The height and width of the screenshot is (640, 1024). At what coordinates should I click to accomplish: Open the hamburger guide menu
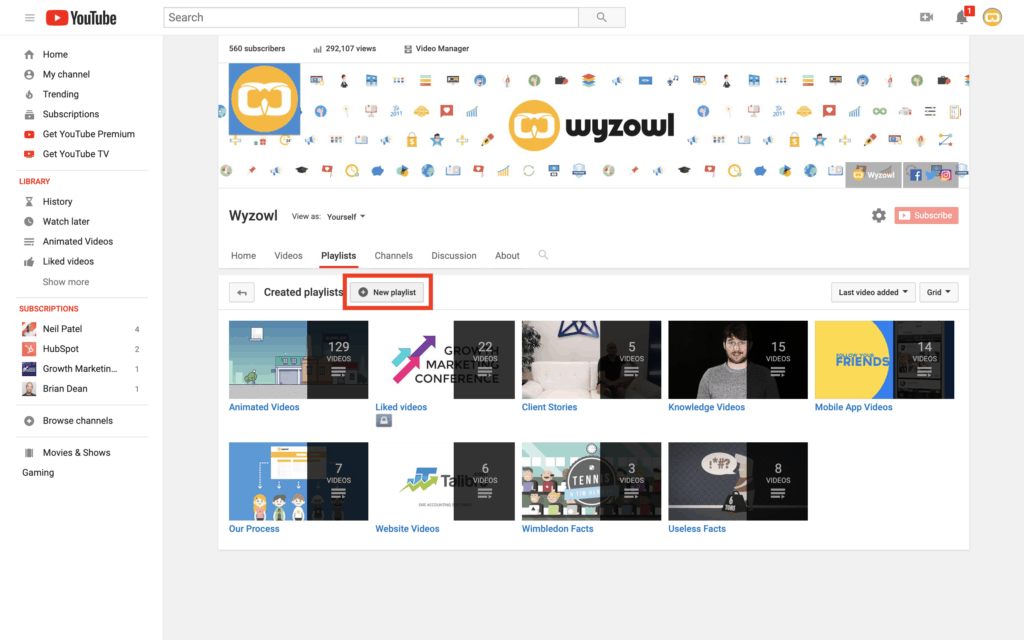(x=29, y=18)
